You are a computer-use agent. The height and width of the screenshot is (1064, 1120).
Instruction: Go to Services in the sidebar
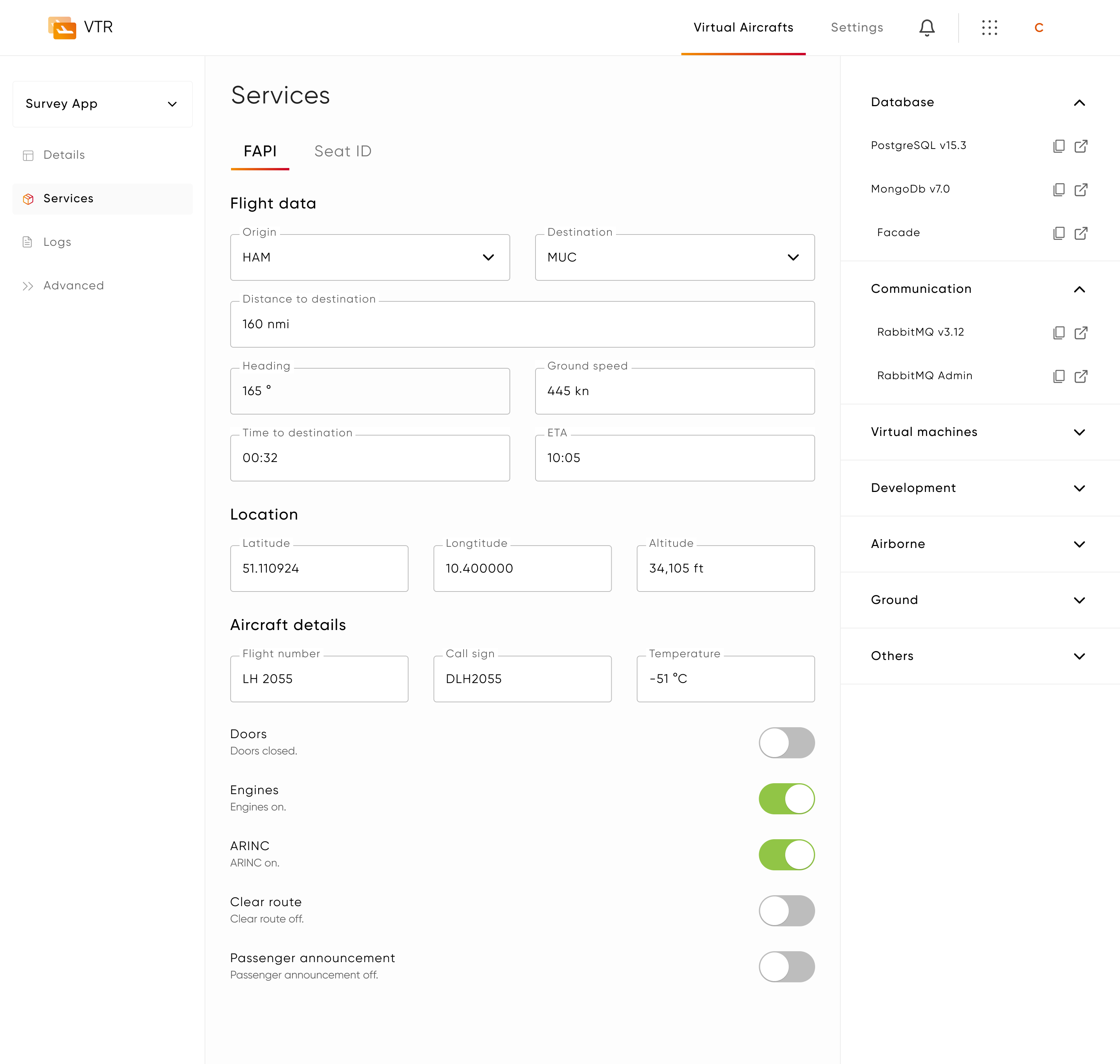[x=68, y=198]
